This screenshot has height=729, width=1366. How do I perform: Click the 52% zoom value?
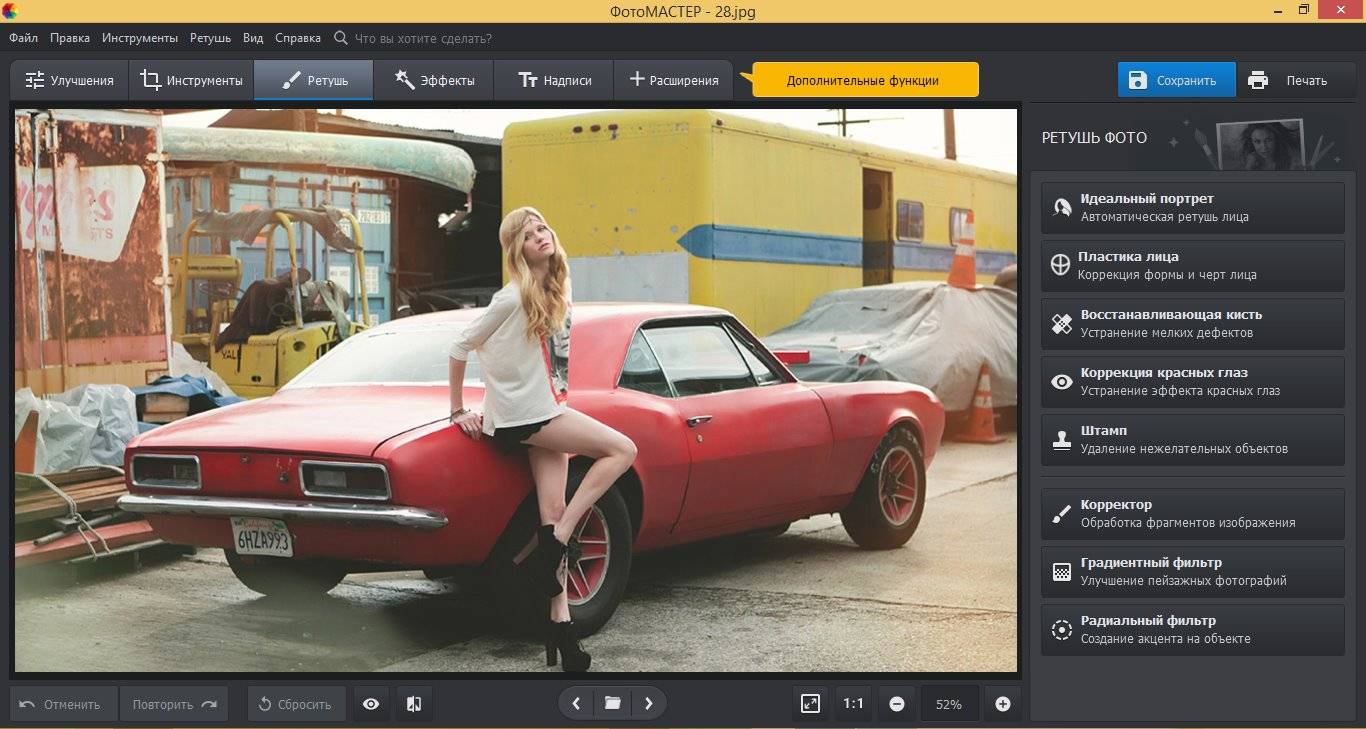click(949, 704)
